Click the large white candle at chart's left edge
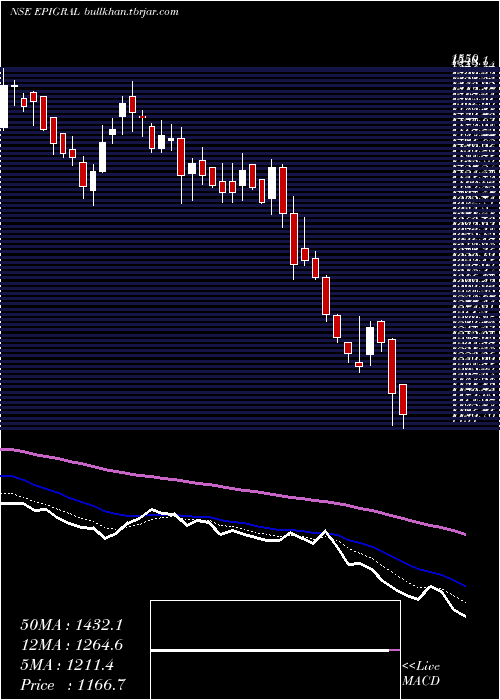The width and height of the screenshot is (500, 700). pos(4,107)
